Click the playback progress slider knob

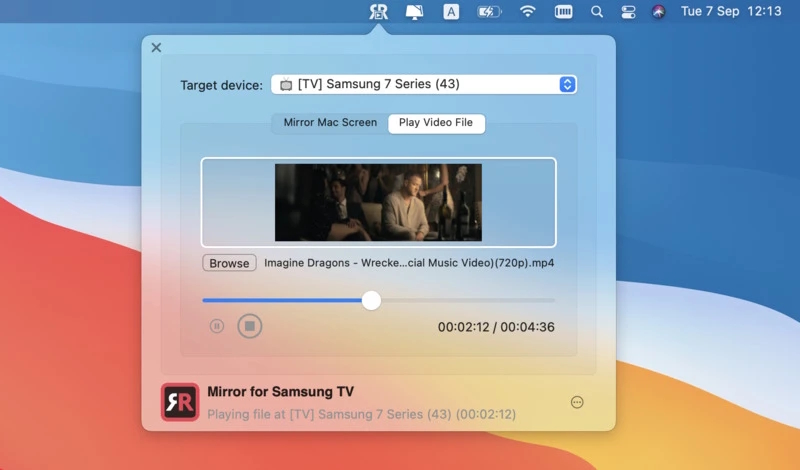[371, 301]
